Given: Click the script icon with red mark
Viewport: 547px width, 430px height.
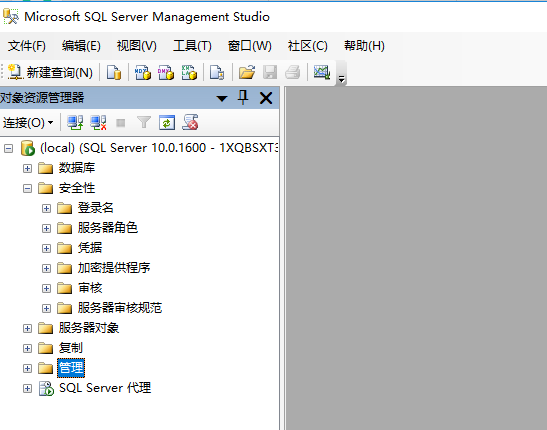Looking at the screenshot, I should pos(190,123).
